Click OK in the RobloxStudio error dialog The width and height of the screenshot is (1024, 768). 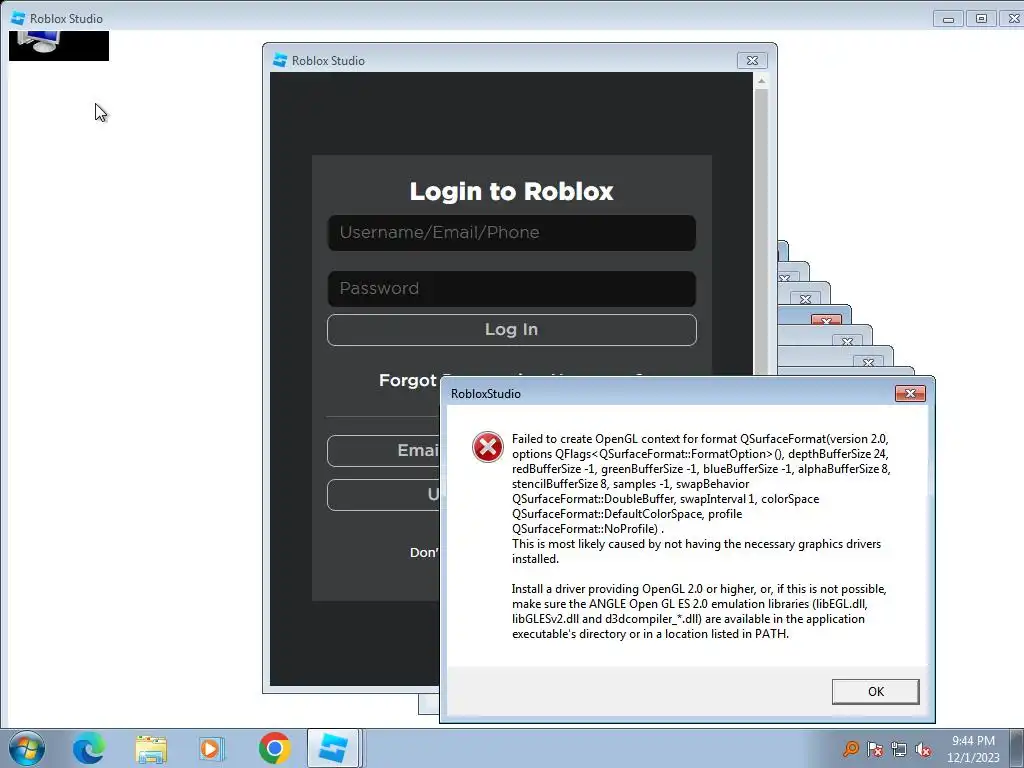(875, 692)
